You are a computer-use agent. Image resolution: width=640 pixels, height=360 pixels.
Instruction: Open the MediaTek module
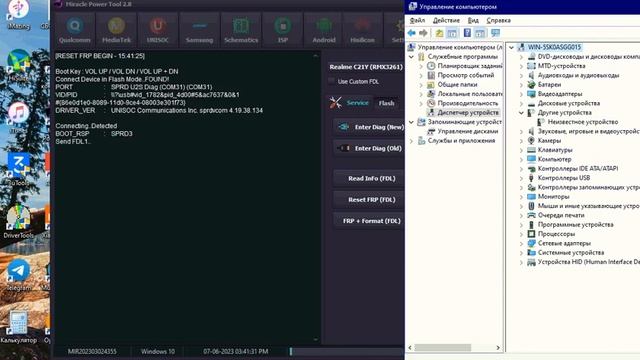tap(116, 30)
